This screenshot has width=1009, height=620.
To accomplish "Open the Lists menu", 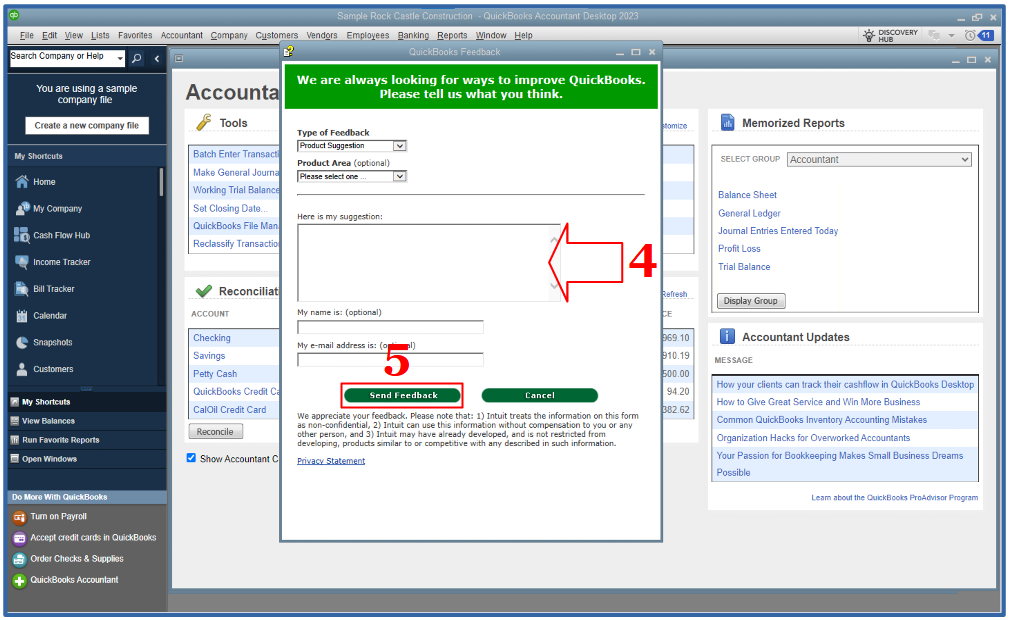I will point(100,35).
